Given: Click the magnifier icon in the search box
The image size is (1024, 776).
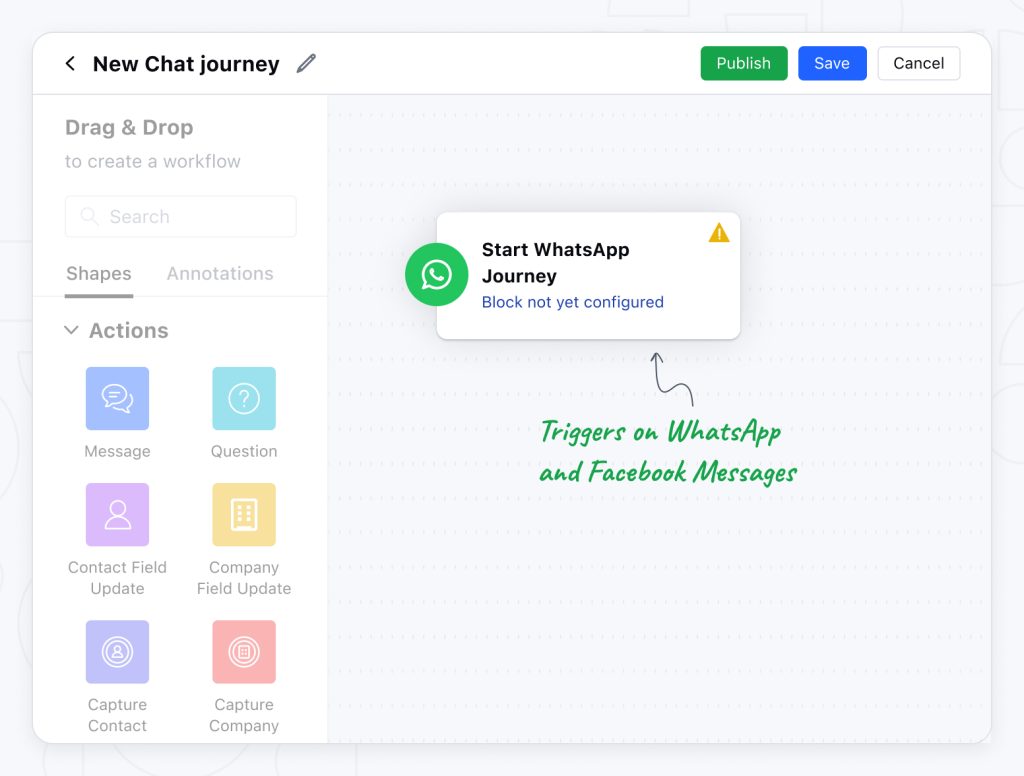Looking at the screenshot, I should [x=87, y=216].
